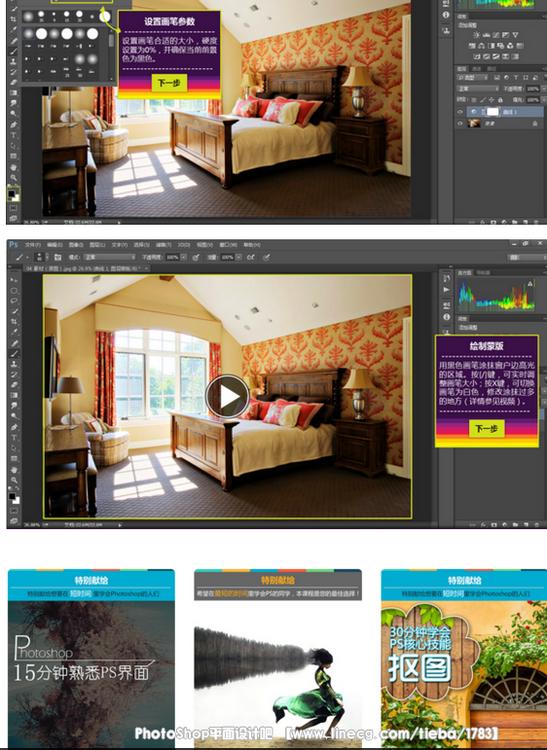Open the 30分钟学会PS核心技能 抠图 course card

pos(464,659)
